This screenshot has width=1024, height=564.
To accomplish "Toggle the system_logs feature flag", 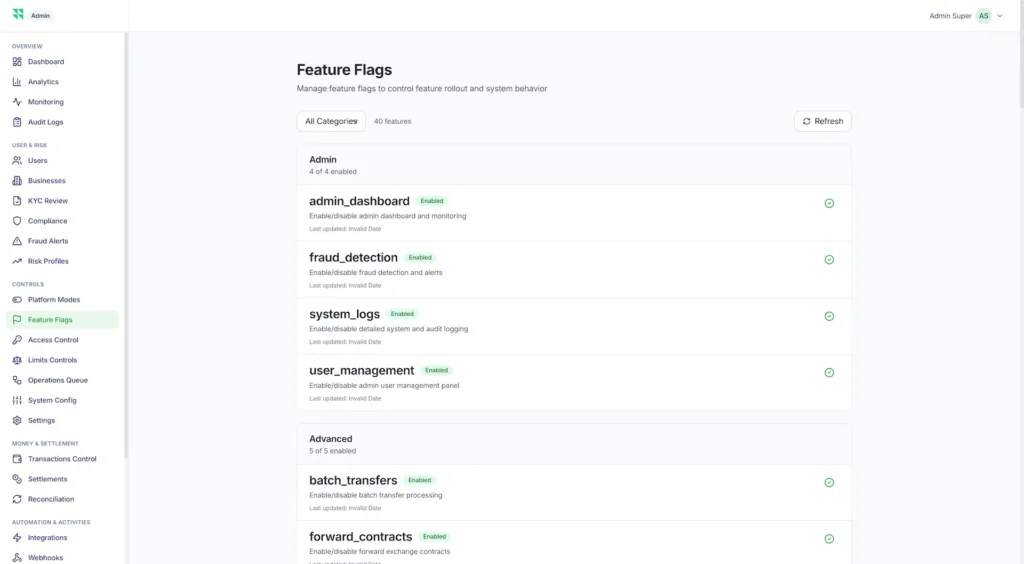I will tap(829, 316).
